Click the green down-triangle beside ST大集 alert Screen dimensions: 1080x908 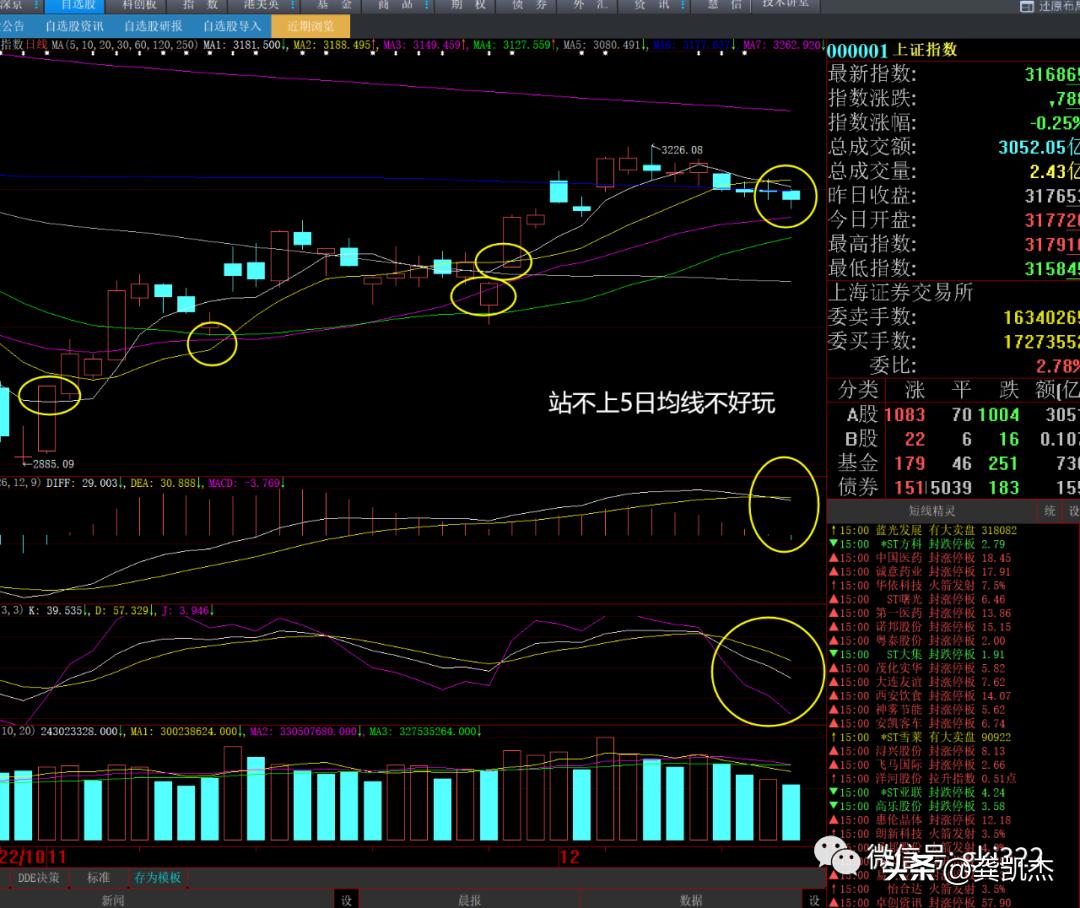tap(833, 655)
